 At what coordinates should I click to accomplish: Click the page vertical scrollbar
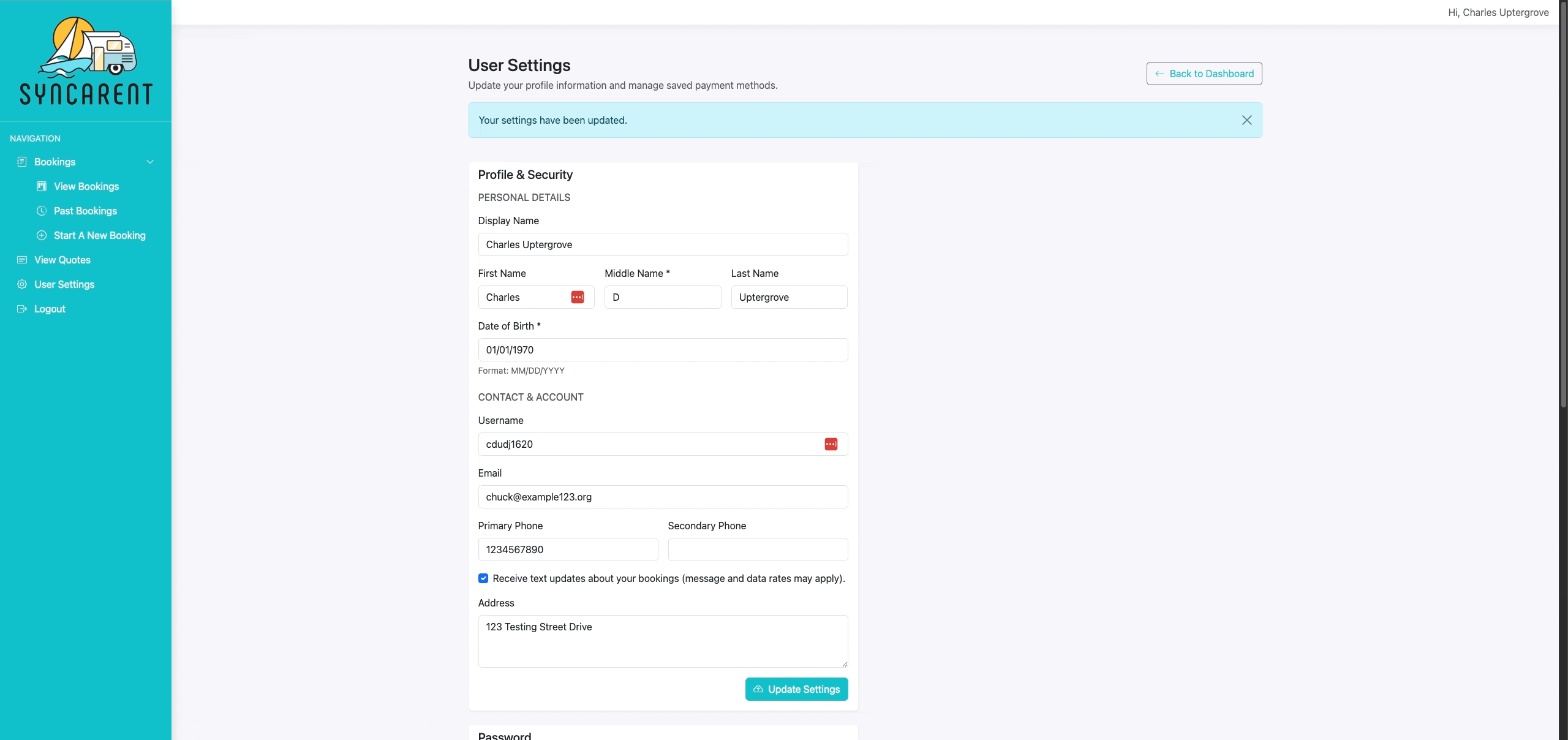pos(1563,205)
